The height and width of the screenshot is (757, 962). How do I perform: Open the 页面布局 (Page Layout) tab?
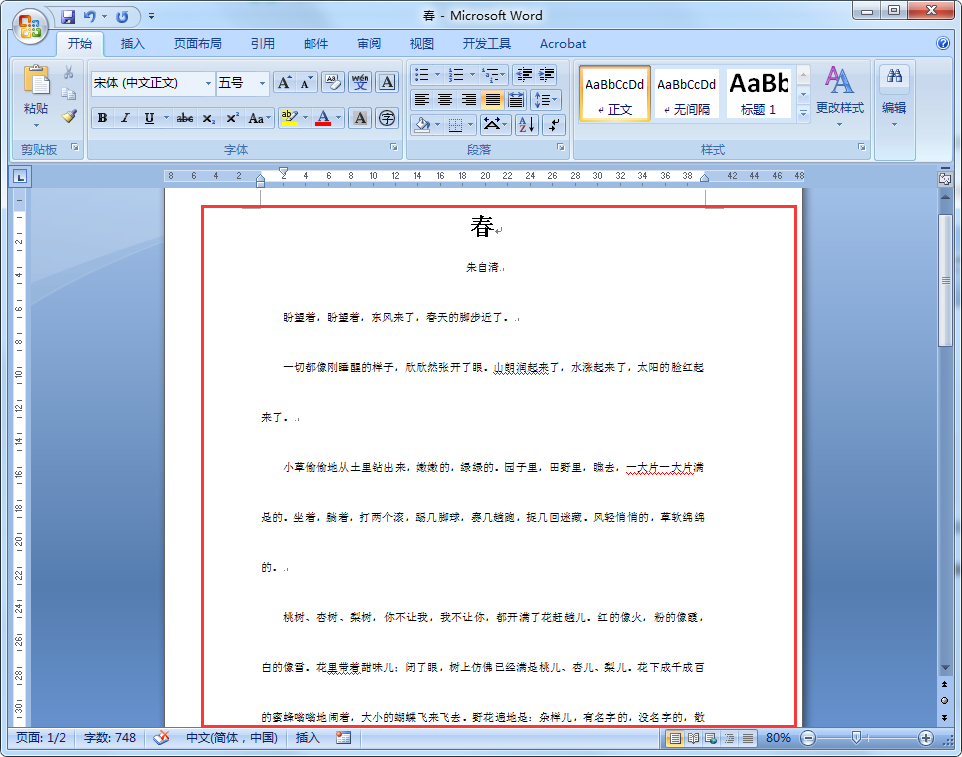pos(198,44)
